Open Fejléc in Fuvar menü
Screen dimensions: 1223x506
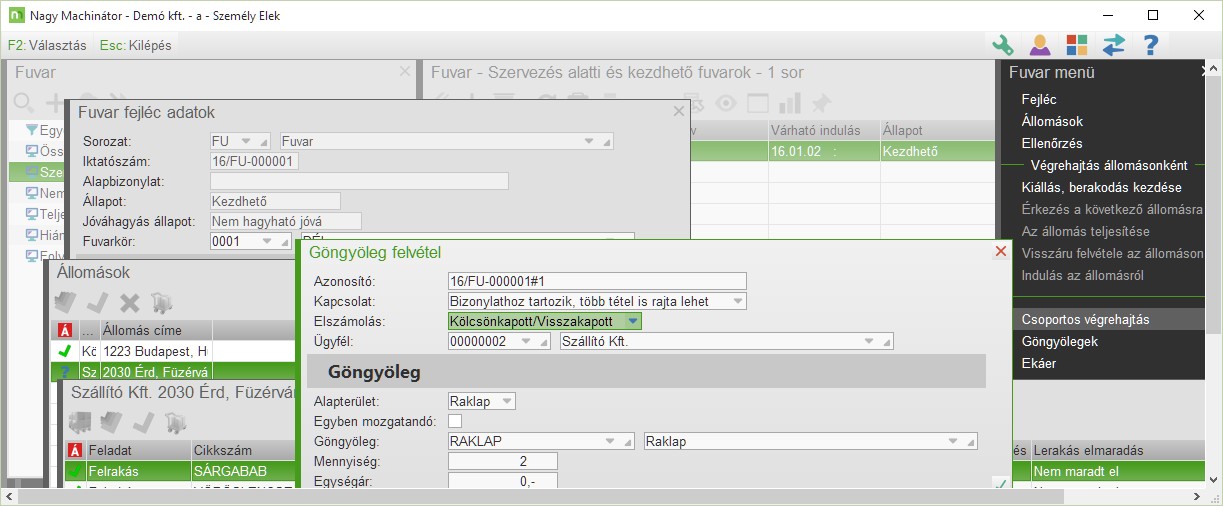pos(1039,99)
